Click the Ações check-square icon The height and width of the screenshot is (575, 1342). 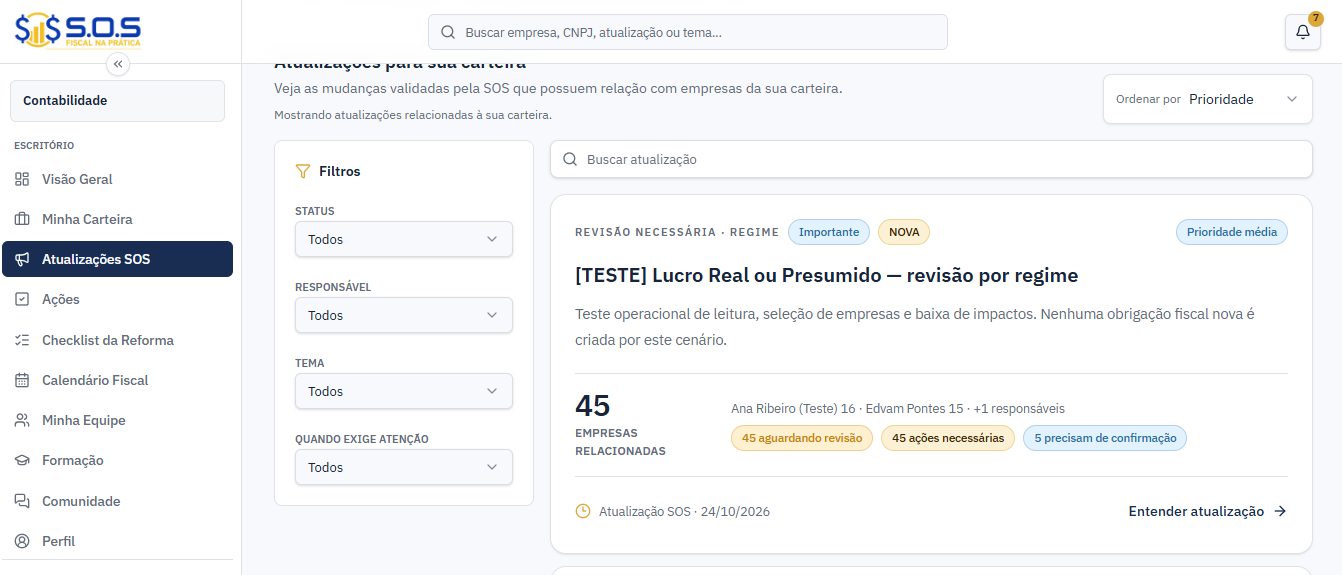[22, 299]
